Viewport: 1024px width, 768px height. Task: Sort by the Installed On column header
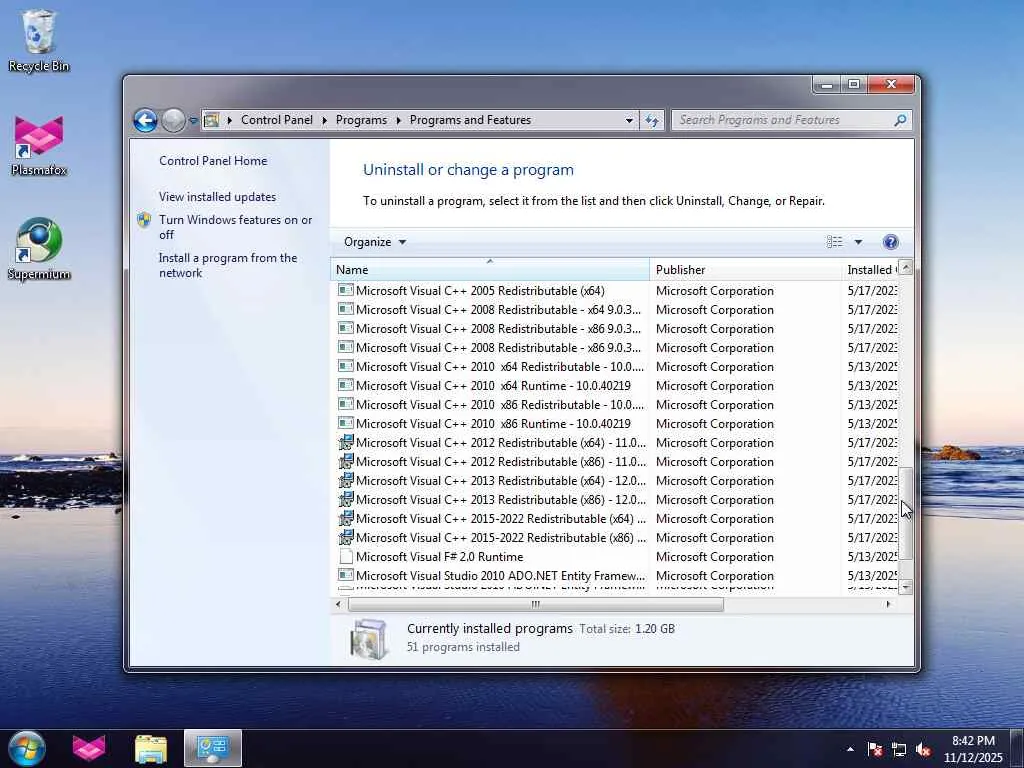tap(870, 270)
